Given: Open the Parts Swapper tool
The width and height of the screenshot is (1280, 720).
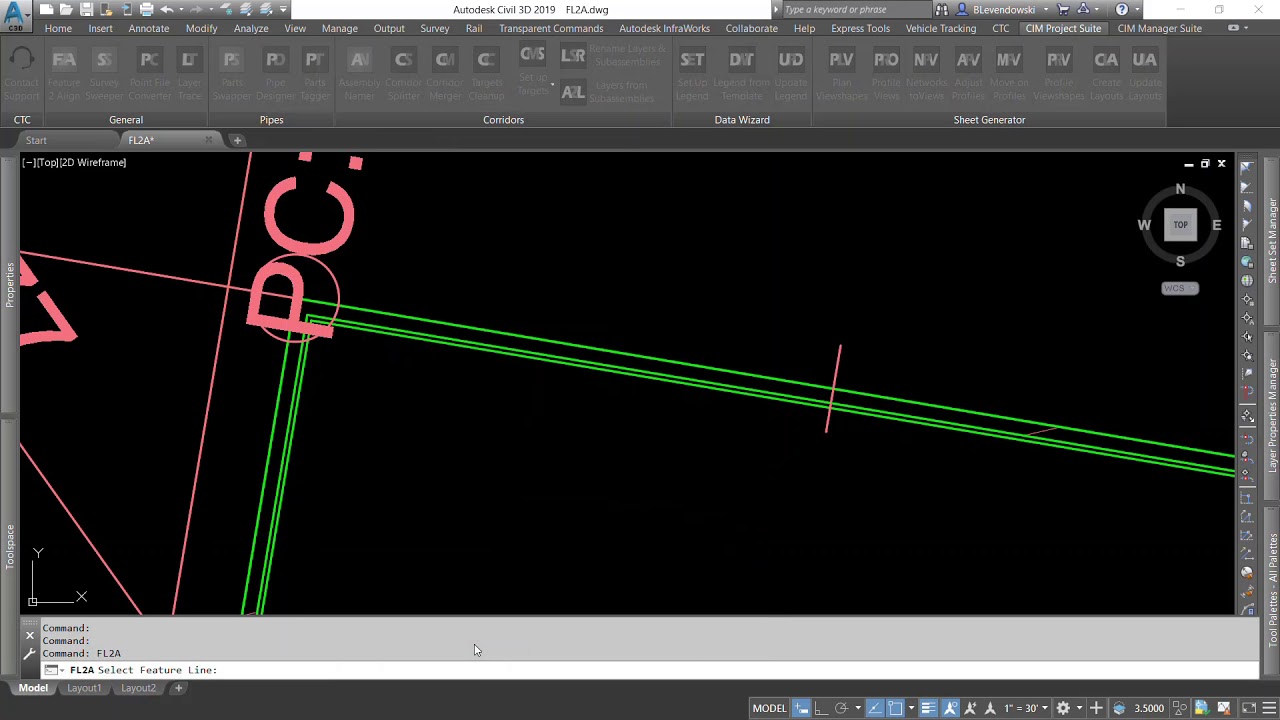Looking at the screenshot, I should point(231,75).
